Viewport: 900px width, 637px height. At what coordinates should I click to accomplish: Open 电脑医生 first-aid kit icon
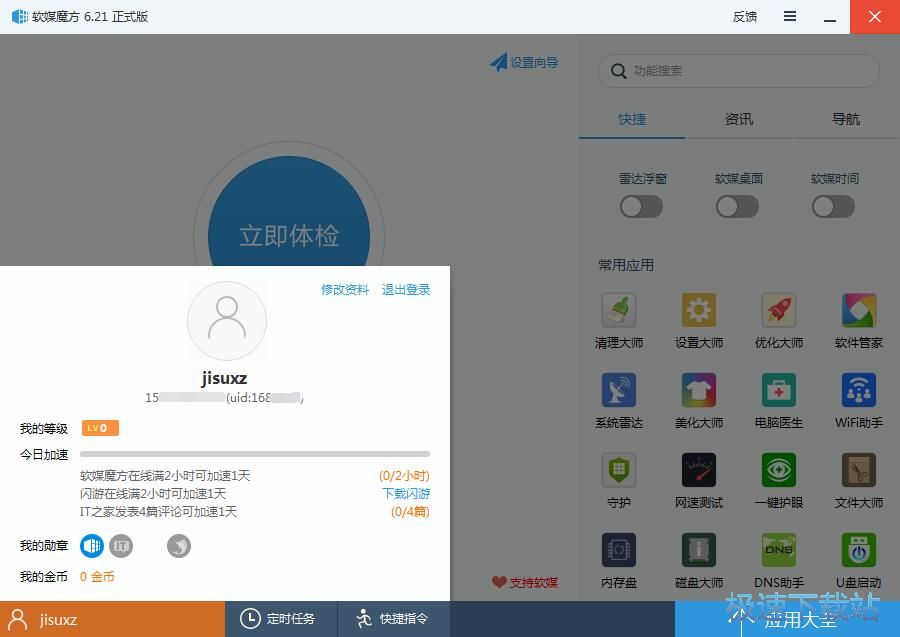point(778,390)
